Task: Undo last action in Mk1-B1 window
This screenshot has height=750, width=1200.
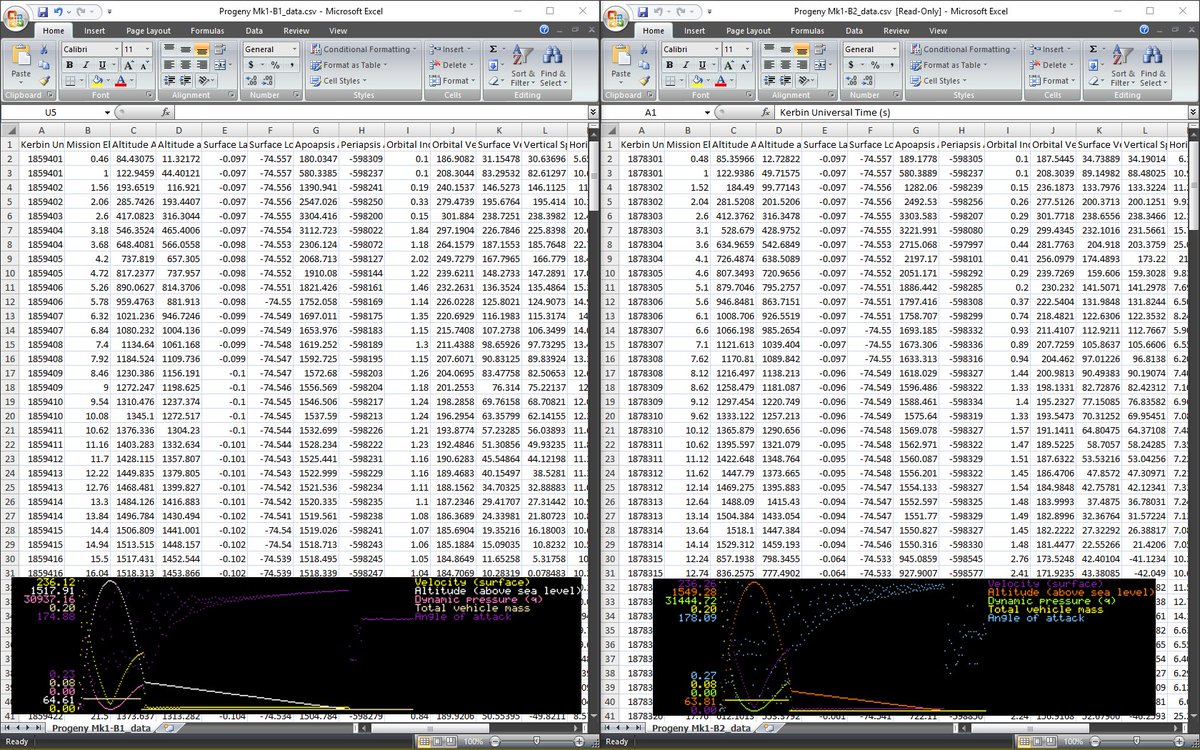Action: pos(59,10)
